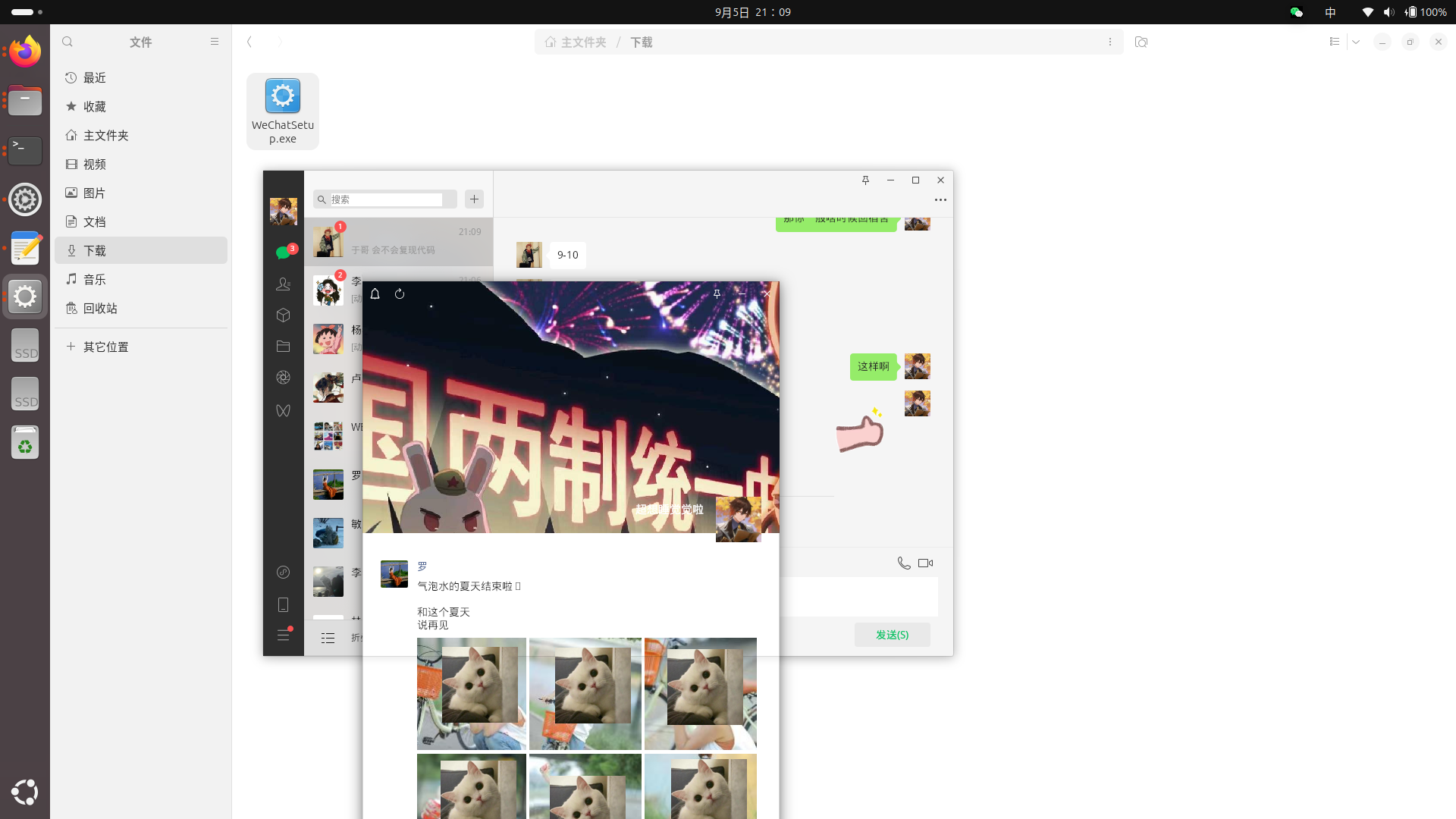Open the 于哥 chat with 21:09 timestamp
Screen dimensions: 1456x819
click(x=399, y=242)
